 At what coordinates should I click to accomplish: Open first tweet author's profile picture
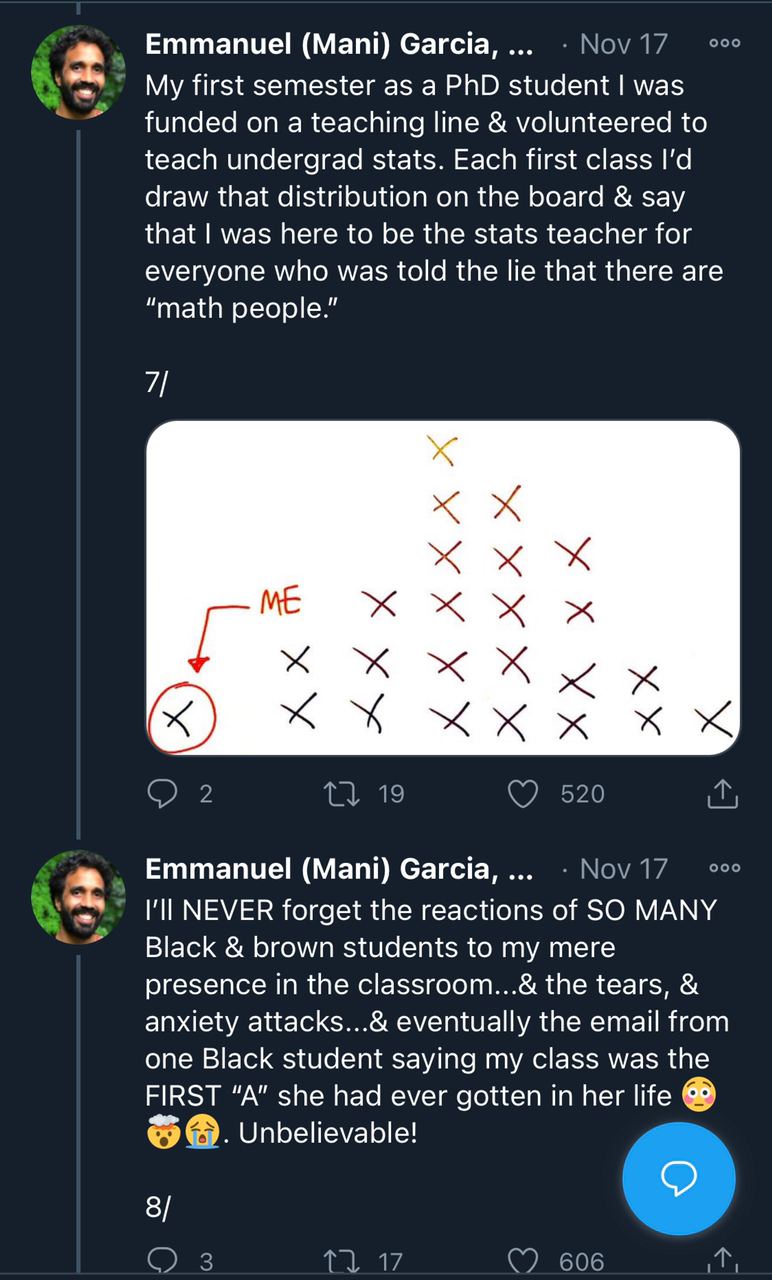[x=79, y=72]
